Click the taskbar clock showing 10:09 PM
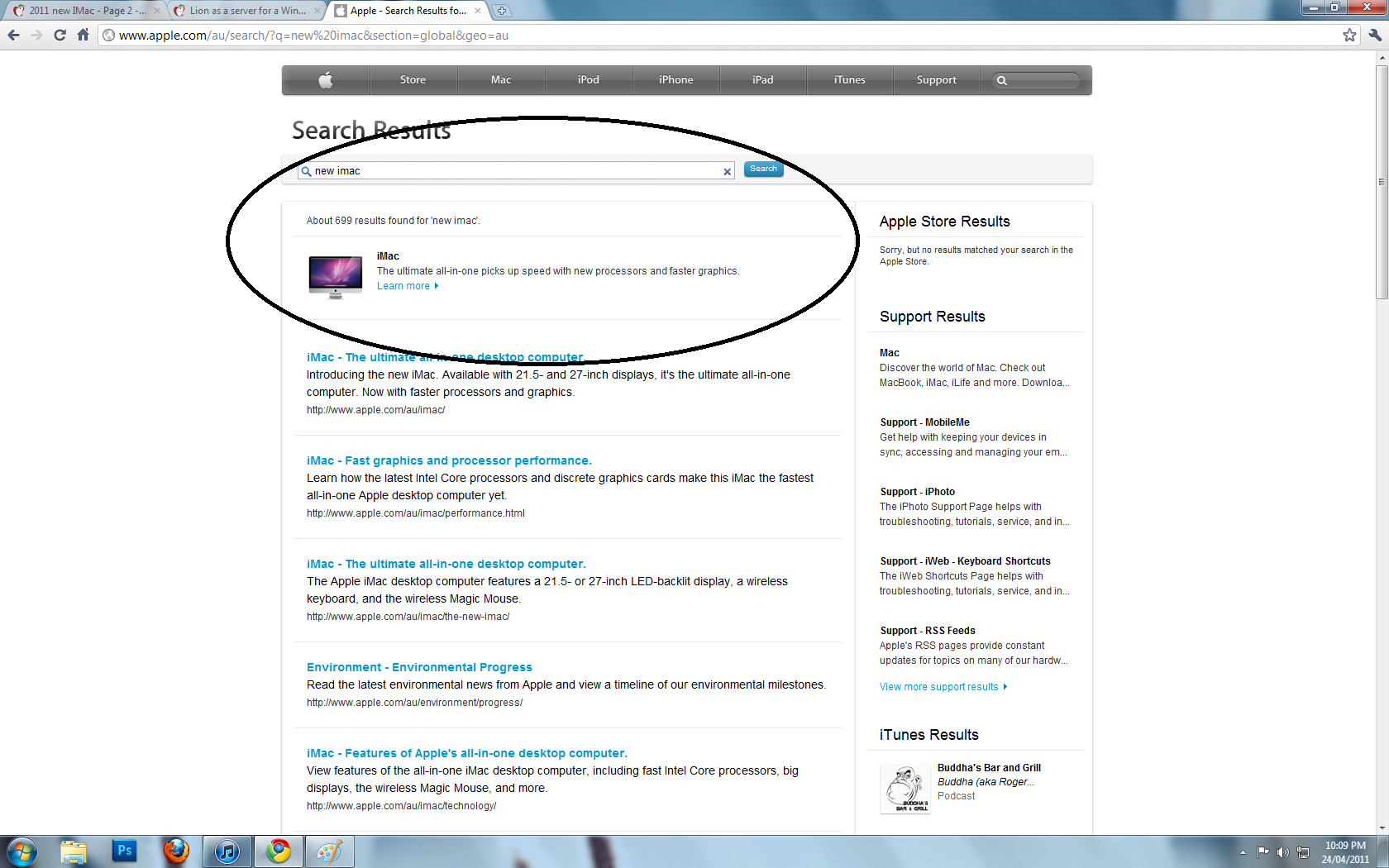 coord(1345,852)
